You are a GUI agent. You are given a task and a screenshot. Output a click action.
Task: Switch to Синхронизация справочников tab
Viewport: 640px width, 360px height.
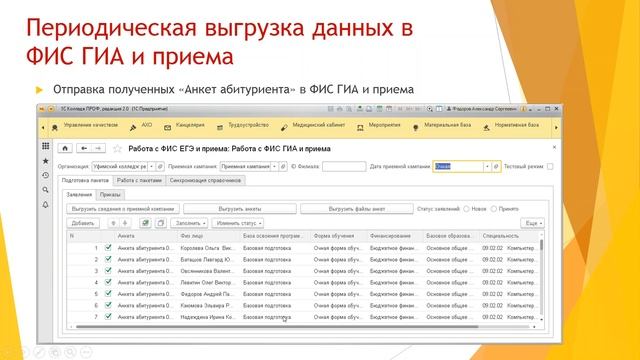coord(205,180)
